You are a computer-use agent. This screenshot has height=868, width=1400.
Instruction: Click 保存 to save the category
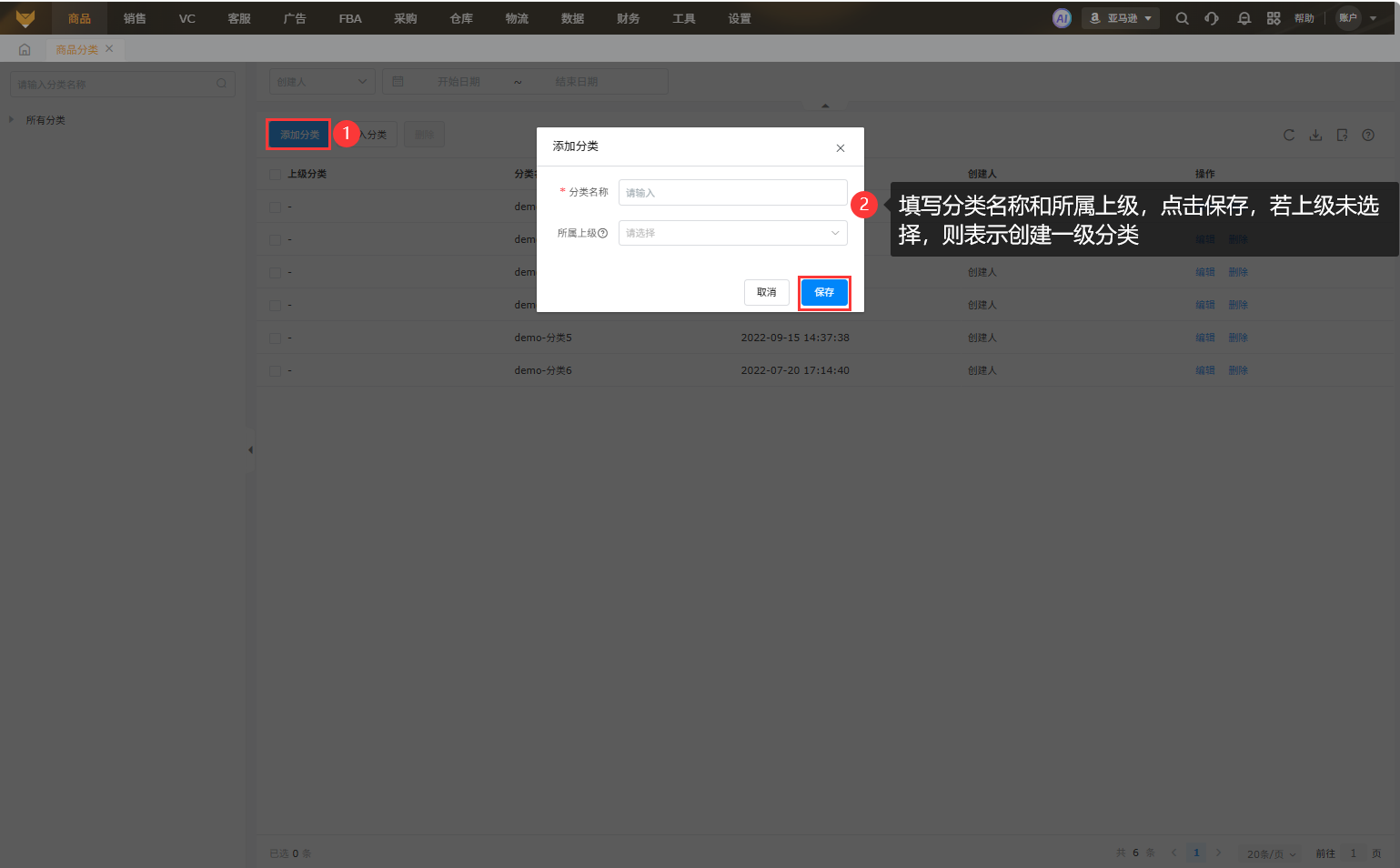click(x=824, y=292)
